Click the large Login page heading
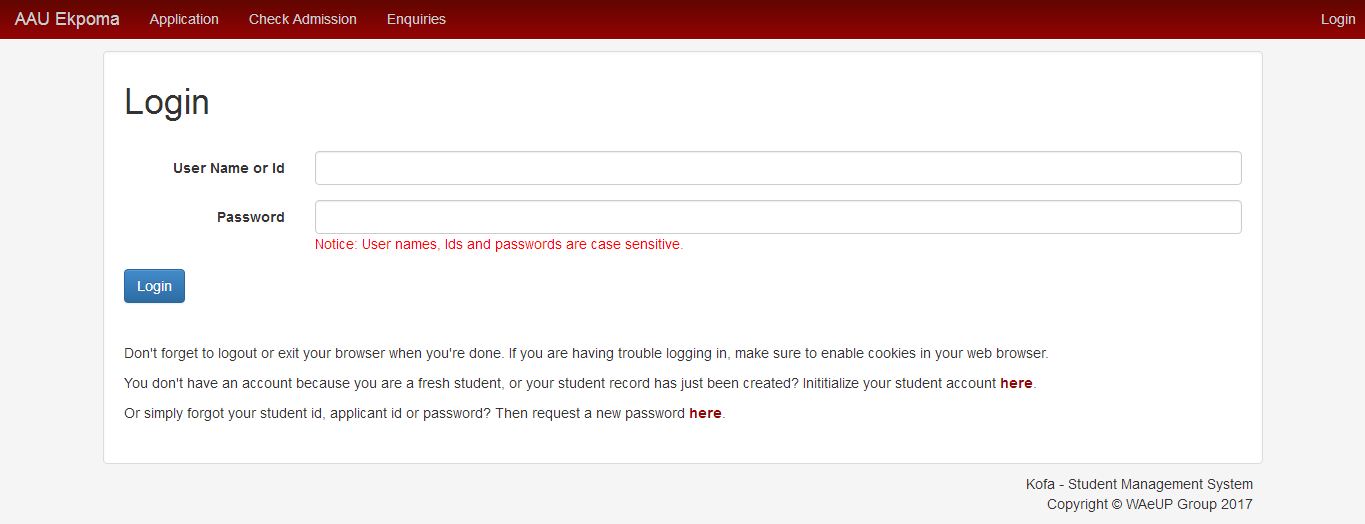 (x=167, y=102)
